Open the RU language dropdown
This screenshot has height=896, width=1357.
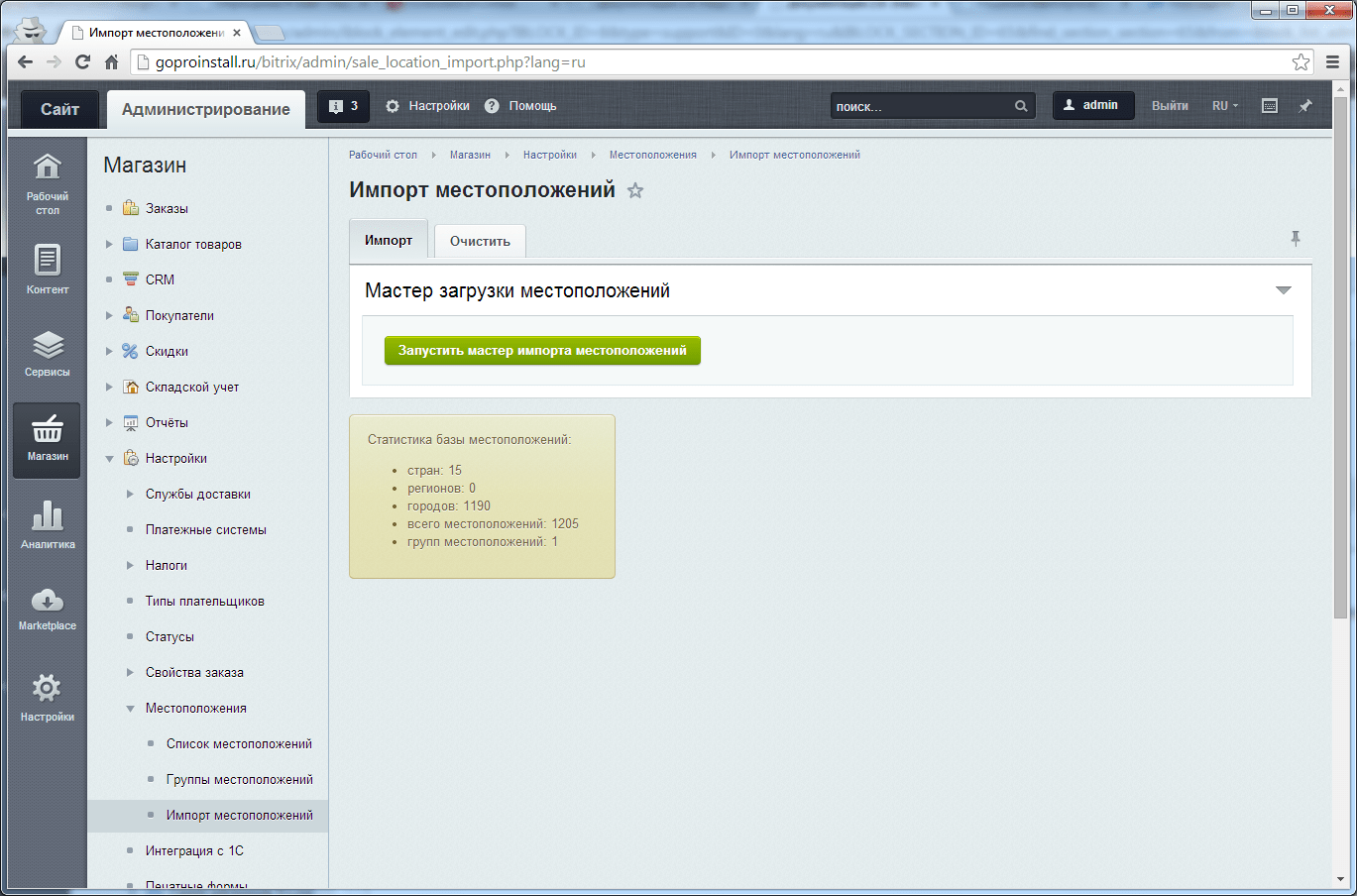1225,106
